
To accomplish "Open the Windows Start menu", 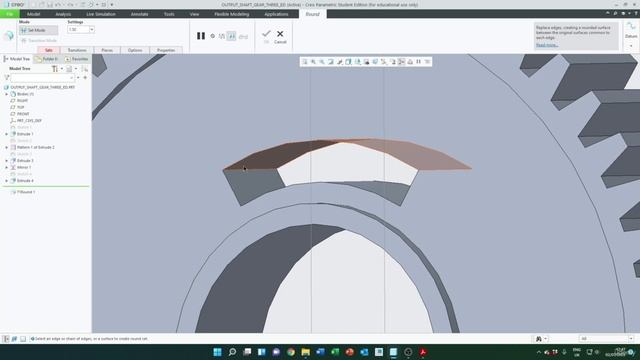I will pyautogui.click(x=218, y=352).
